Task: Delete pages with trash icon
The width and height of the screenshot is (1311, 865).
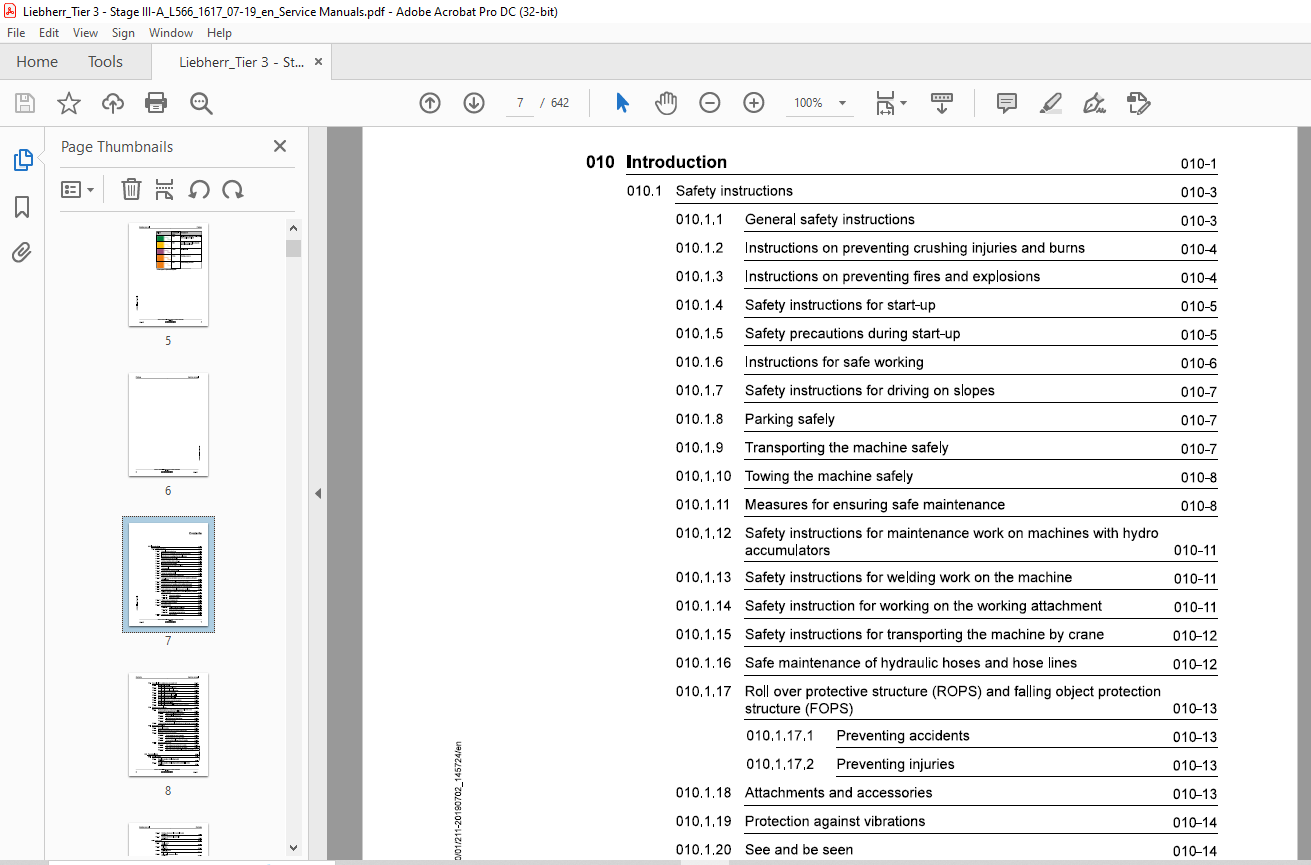Action: (x=131, y=189)
